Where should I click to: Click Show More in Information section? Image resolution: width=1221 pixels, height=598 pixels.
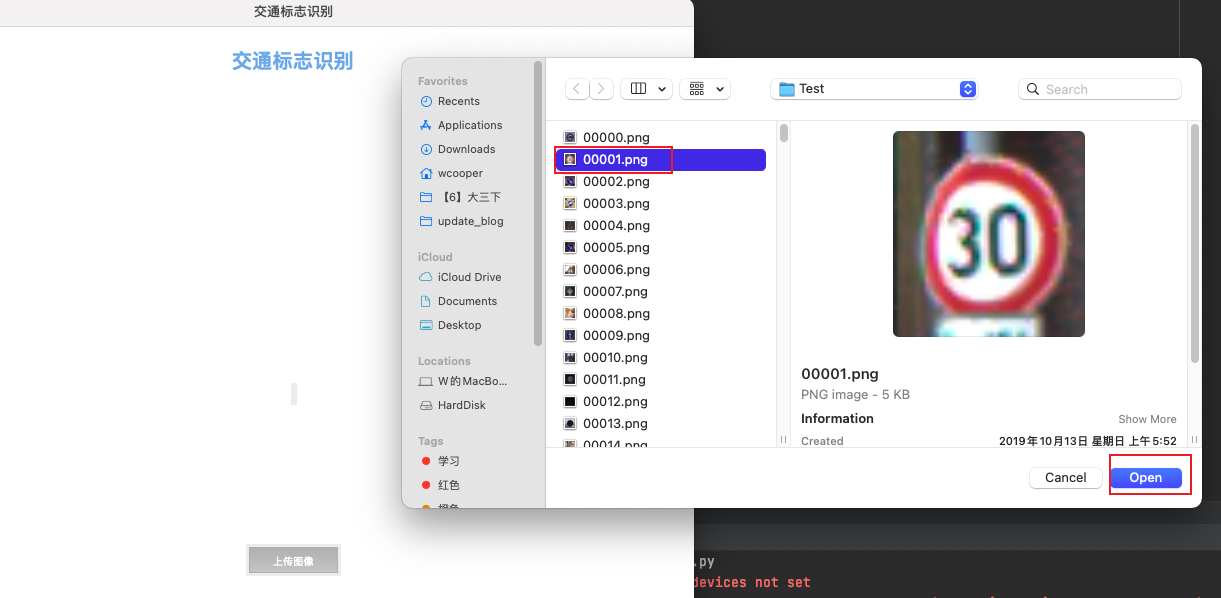[x=1147, y=419]
